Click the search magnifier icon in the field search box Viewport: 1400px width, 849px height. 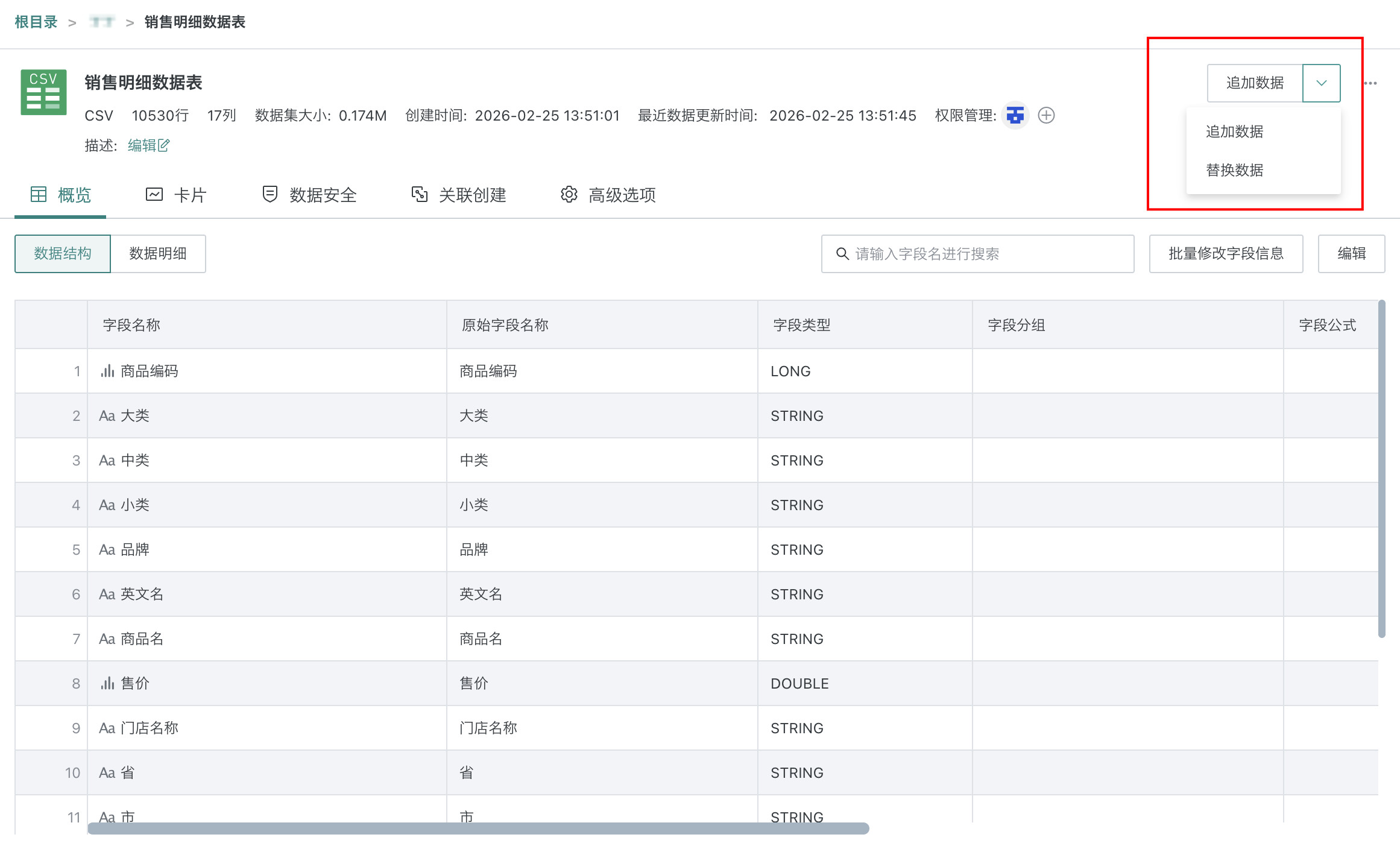pyautogui.click(x=842, y=254)
